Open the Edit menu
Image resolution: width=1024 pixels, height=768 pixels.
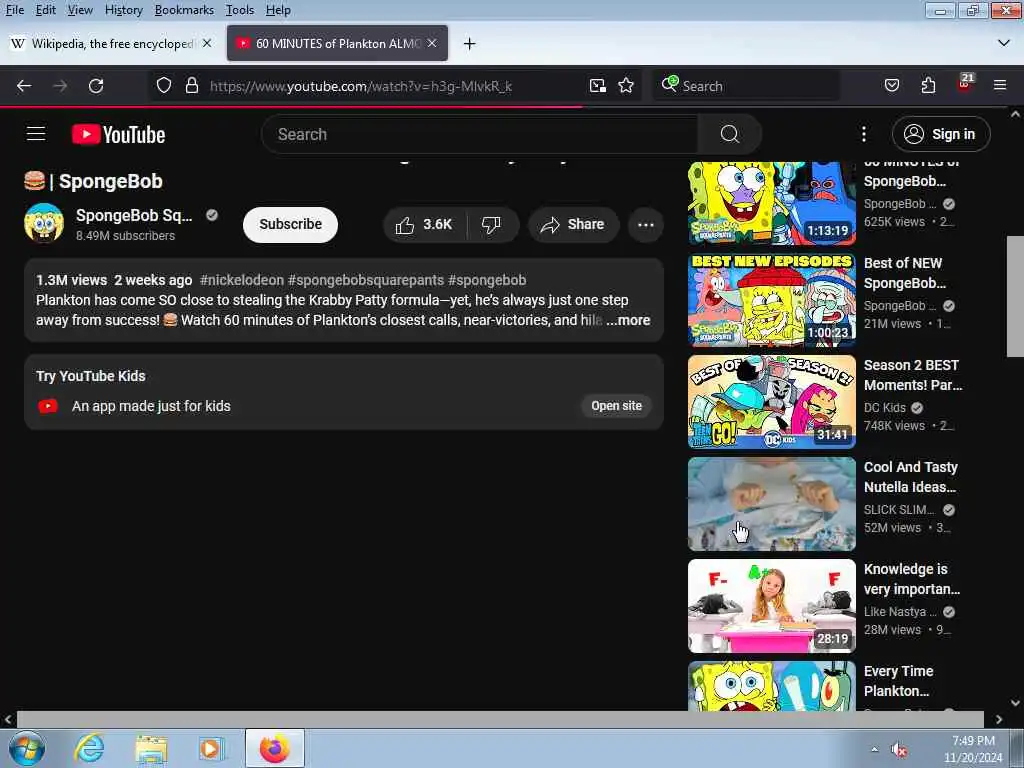[x=45, y=10]
